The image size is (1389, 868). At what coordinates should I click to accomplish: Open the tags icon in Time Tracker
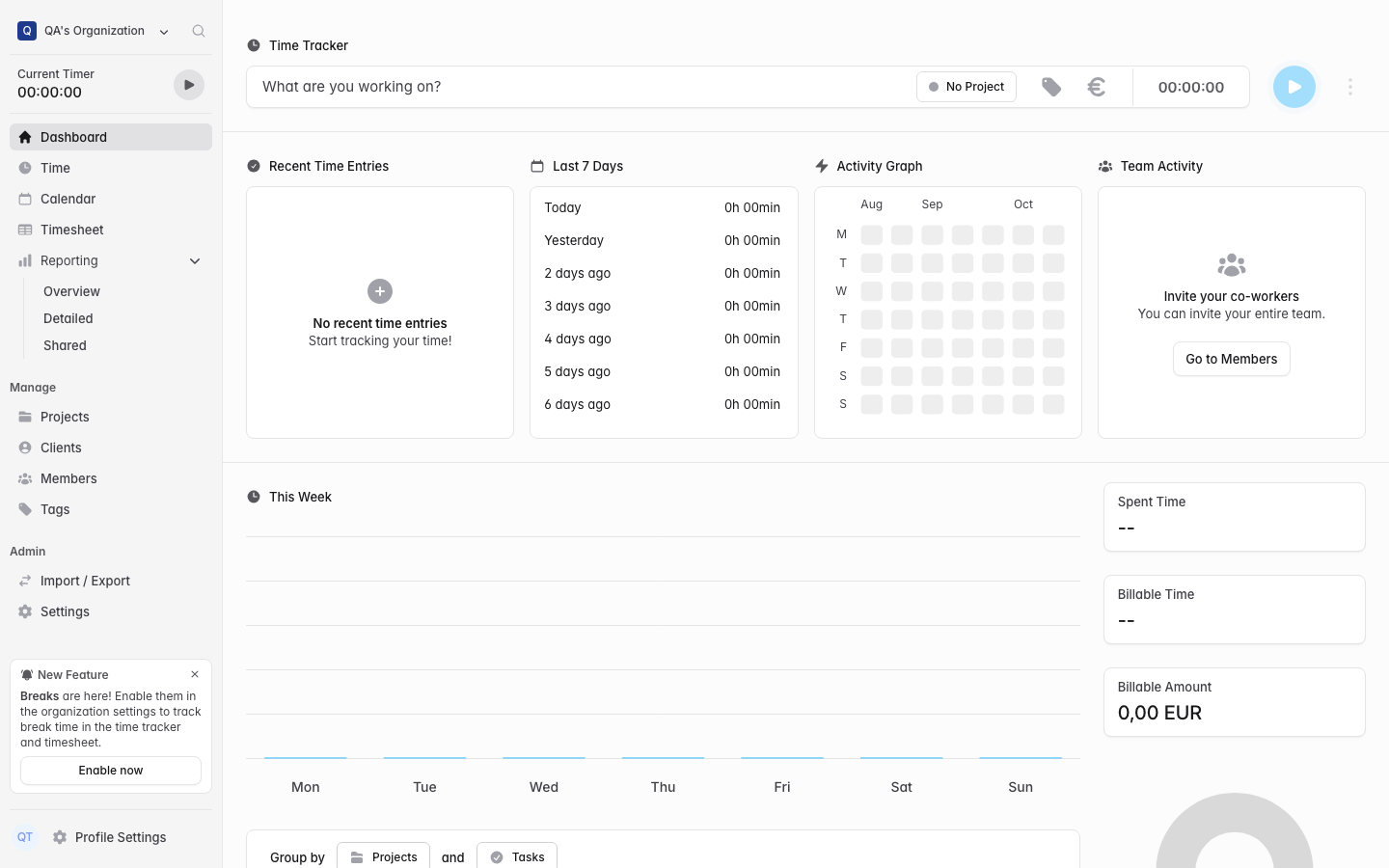coord(1051,87)
